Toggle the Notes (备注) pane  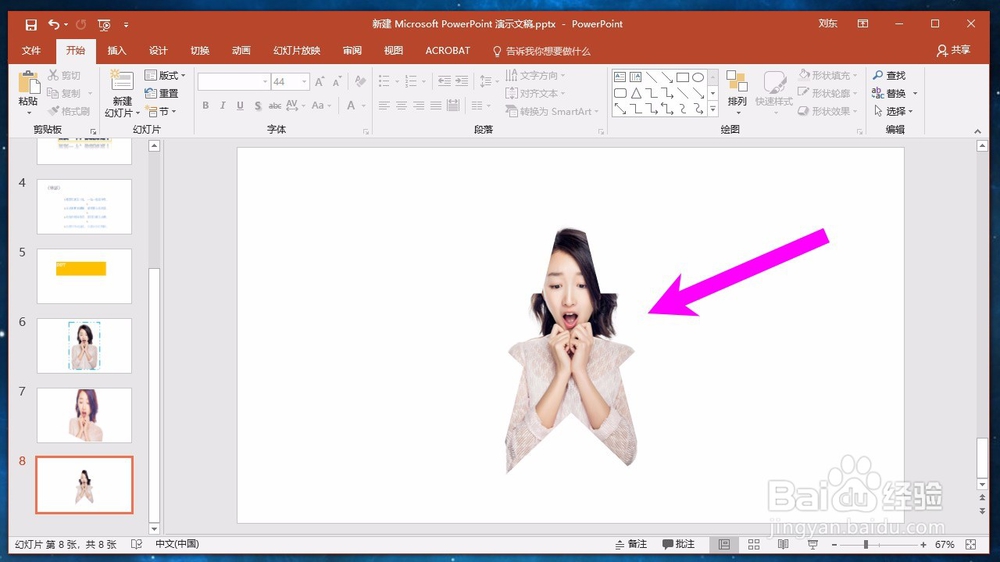(x=631, y=544)
